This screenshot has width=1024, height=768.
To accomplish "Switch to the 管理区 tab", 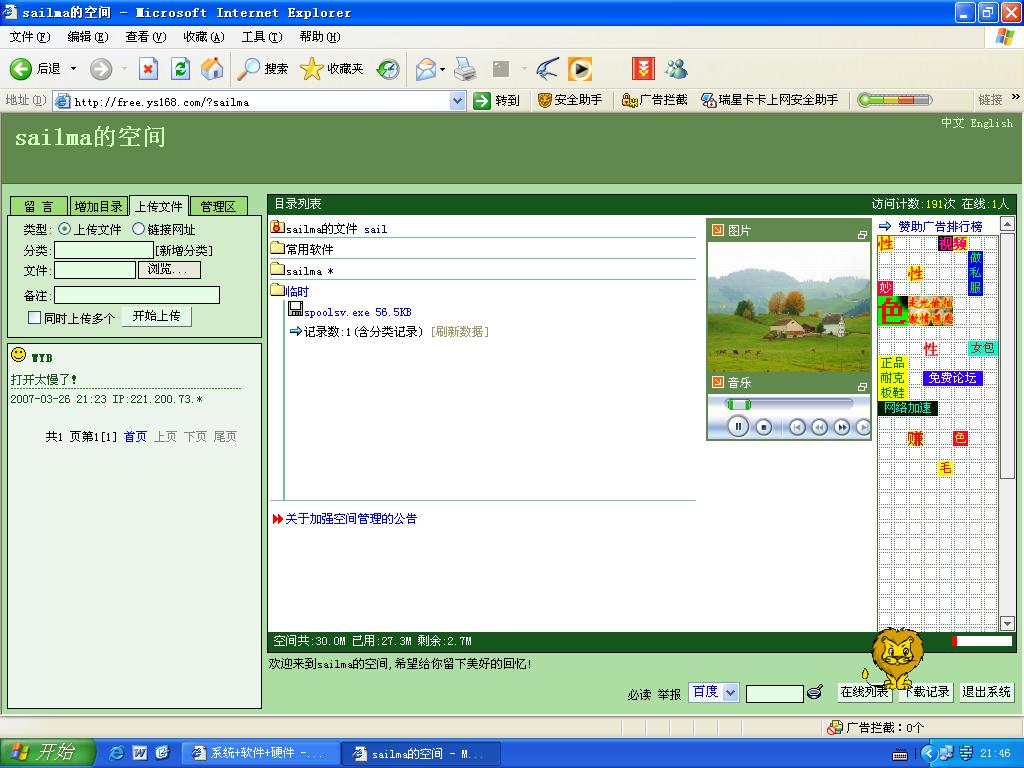I will 217,206.
